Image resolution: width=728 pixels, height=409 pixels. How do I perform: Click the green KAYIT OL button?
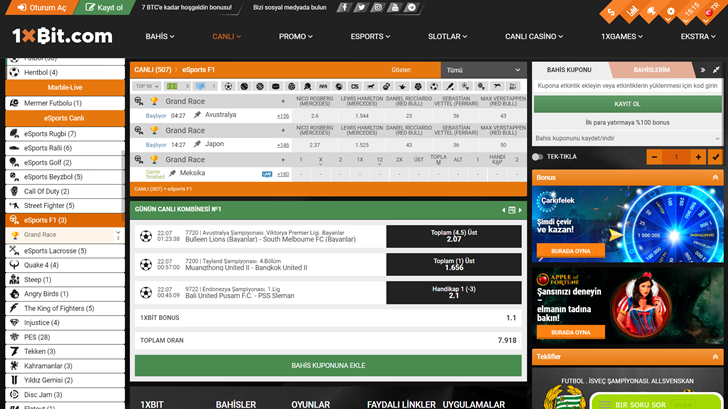(627, 104)
